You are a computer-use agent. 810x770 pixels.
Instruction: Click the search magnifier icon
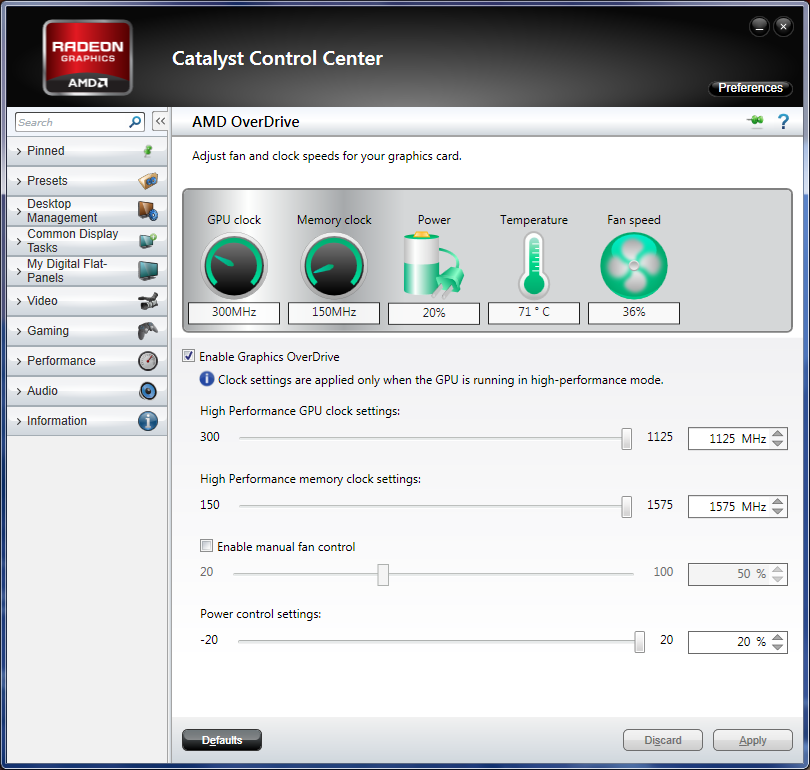pyautogui.click(x=135, y=122)
